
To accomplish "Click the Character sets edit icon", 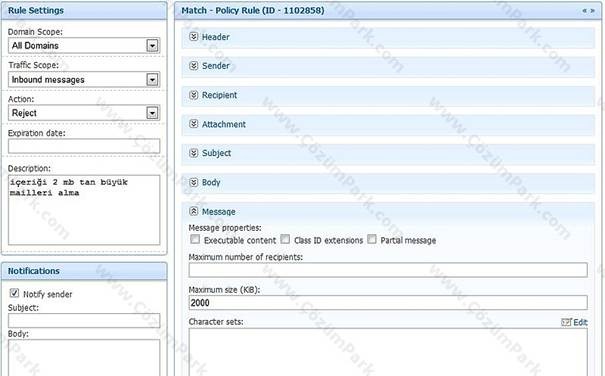I will (x=566, y=322).
